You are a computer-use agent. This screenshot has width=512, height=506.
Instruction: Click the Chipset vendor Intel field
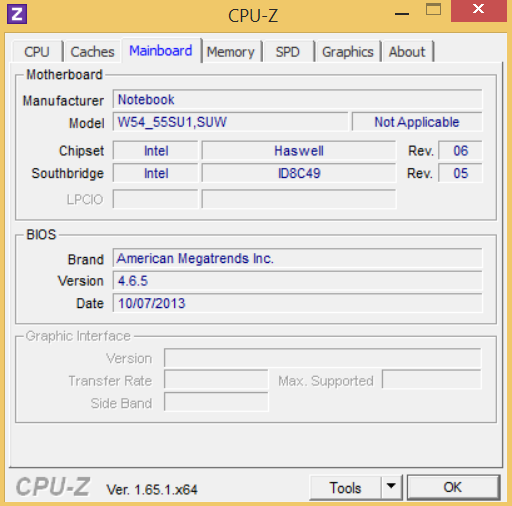[156, 151]
